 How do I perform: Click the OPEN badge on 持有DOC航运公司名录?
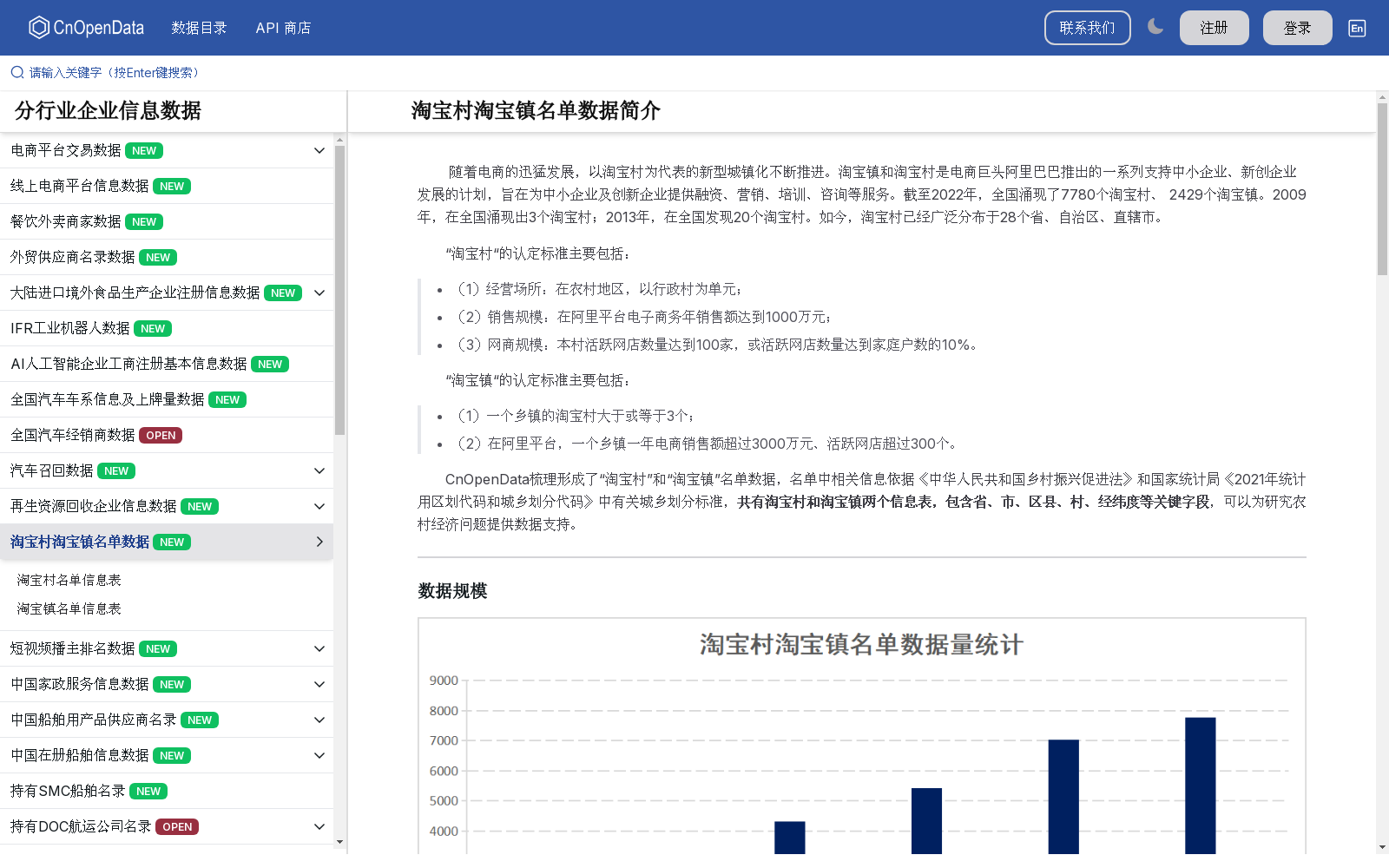point(177,827)
